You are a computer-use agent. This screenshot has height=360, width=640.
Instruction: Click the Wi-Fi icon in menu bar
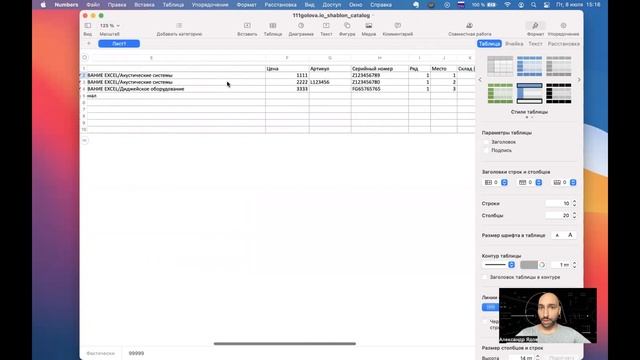pyautogui.click(x=507, y=5)
